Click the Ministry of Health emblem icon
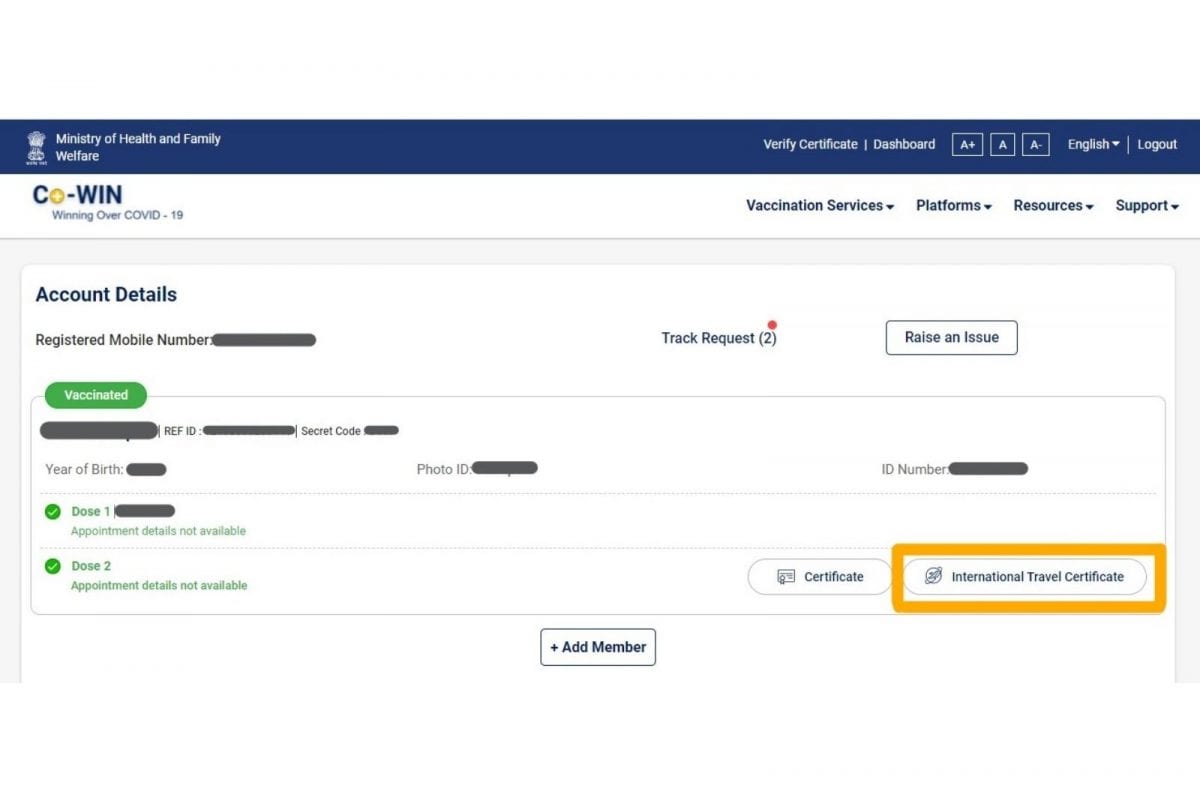The height and width of the screenshot is (800, 1200). point(36,147)
